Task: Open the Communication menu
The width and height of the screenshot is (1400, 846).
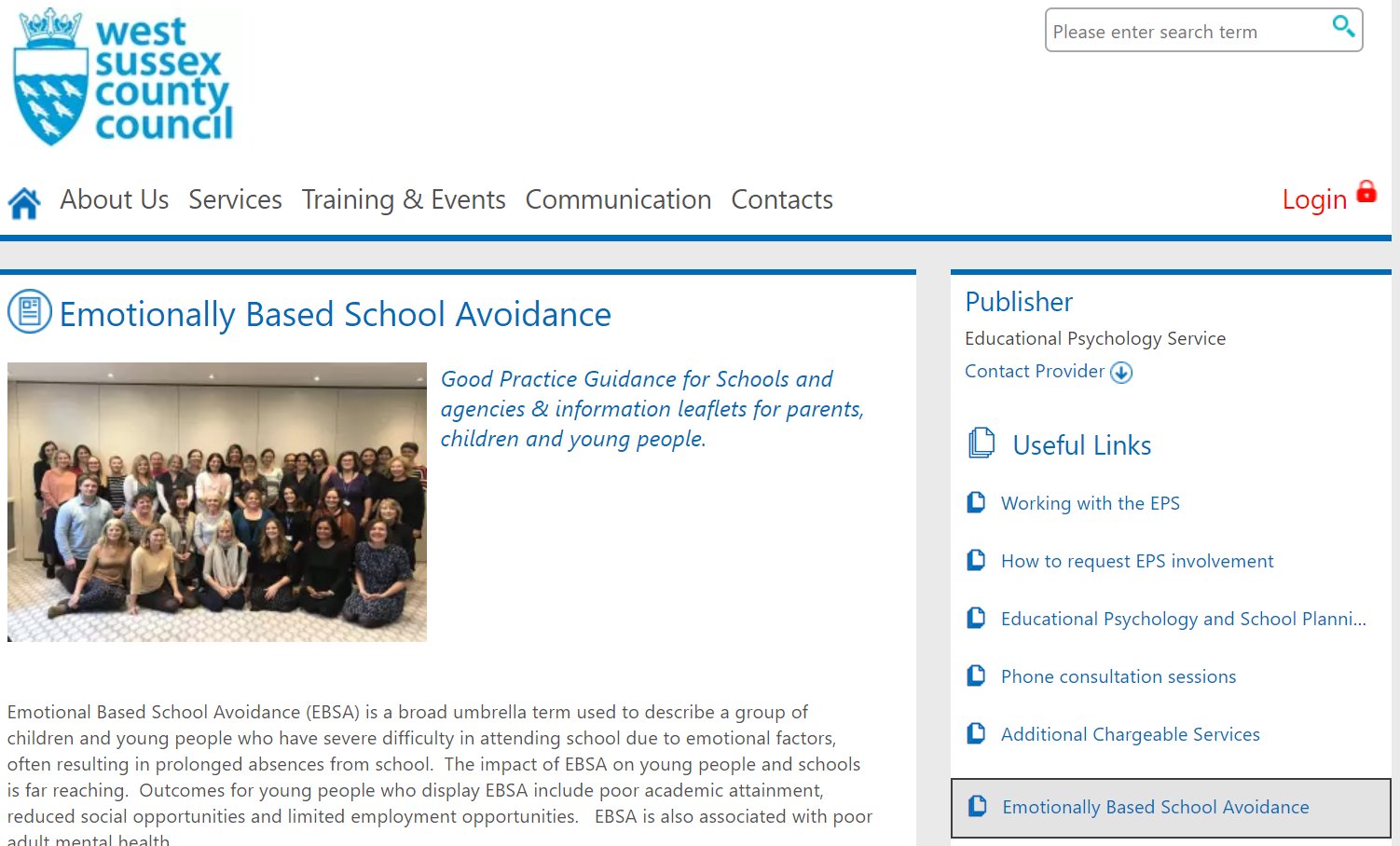Action: point(618,199)
